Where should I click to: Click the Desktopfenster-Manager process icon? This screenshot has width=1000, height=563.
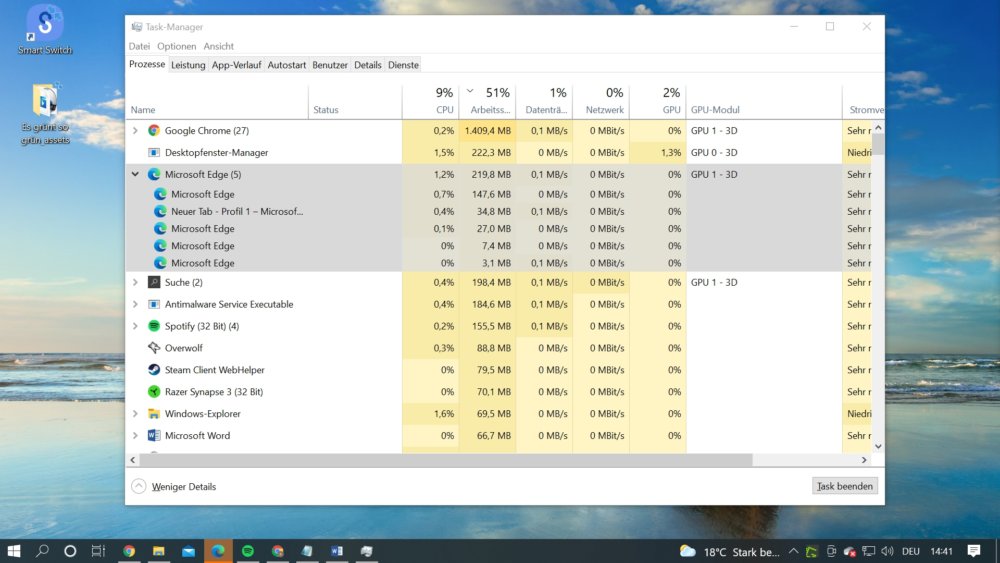pos(154,152)
